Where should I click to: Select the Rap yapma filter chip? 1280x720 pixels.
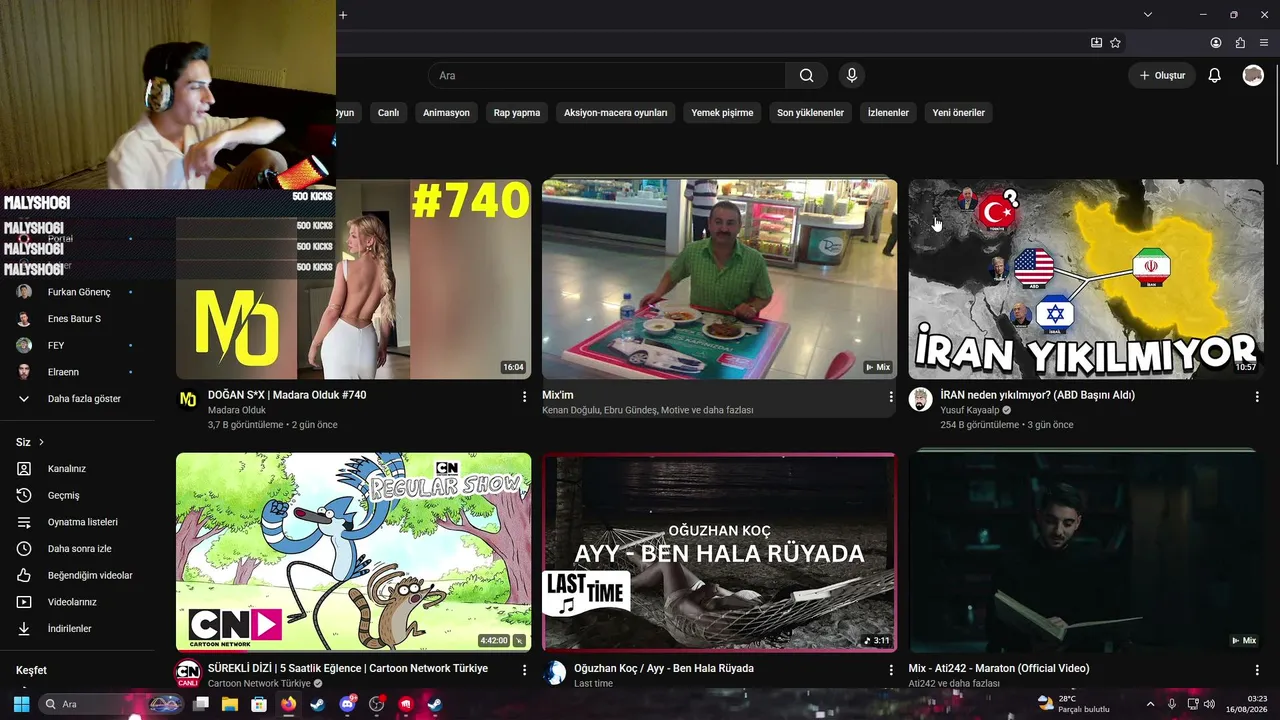[x=517, y=113]
